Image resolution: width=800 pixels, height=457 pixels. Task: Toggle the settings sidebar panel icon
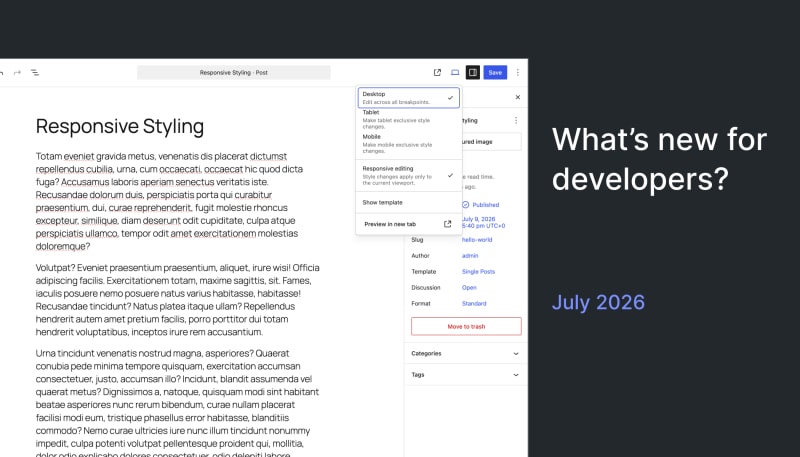tap(473, 72)
